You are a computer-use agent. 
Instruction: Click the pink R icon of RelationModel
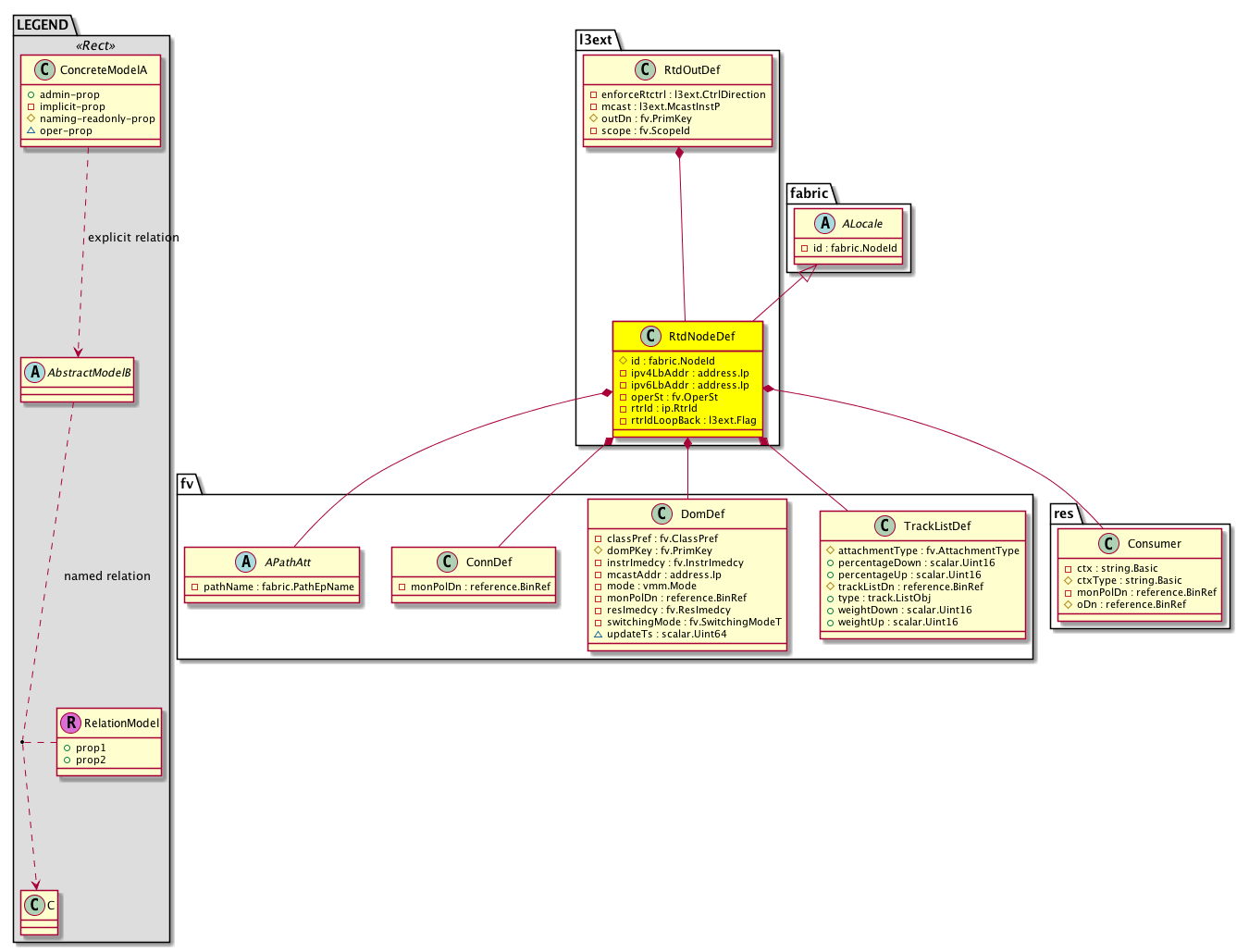coord(70,723)
